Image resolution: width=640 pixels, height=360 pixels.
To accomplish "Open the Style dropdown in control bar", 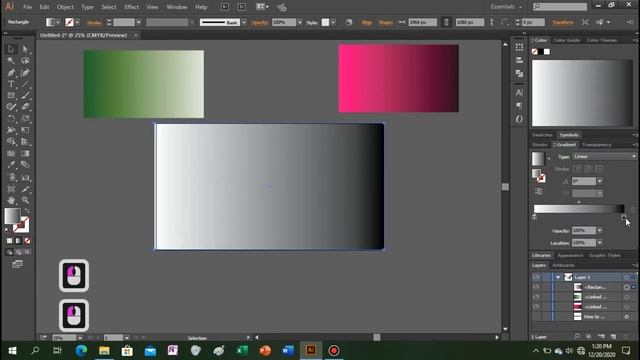I will (x=333, y=22).
